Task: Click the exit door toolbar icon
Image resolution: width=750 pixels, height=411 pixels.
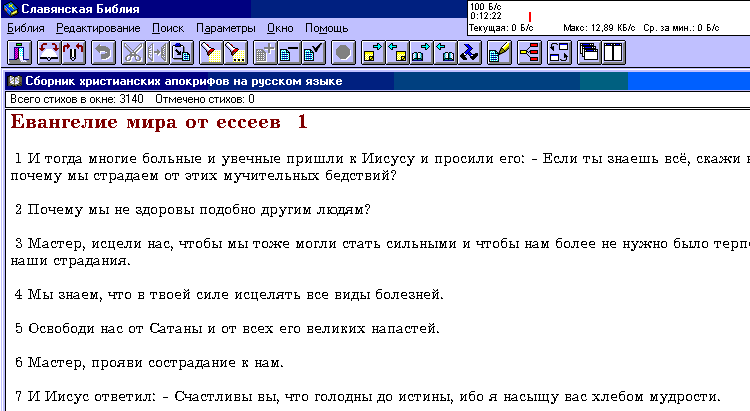Action: coord(18,50)
